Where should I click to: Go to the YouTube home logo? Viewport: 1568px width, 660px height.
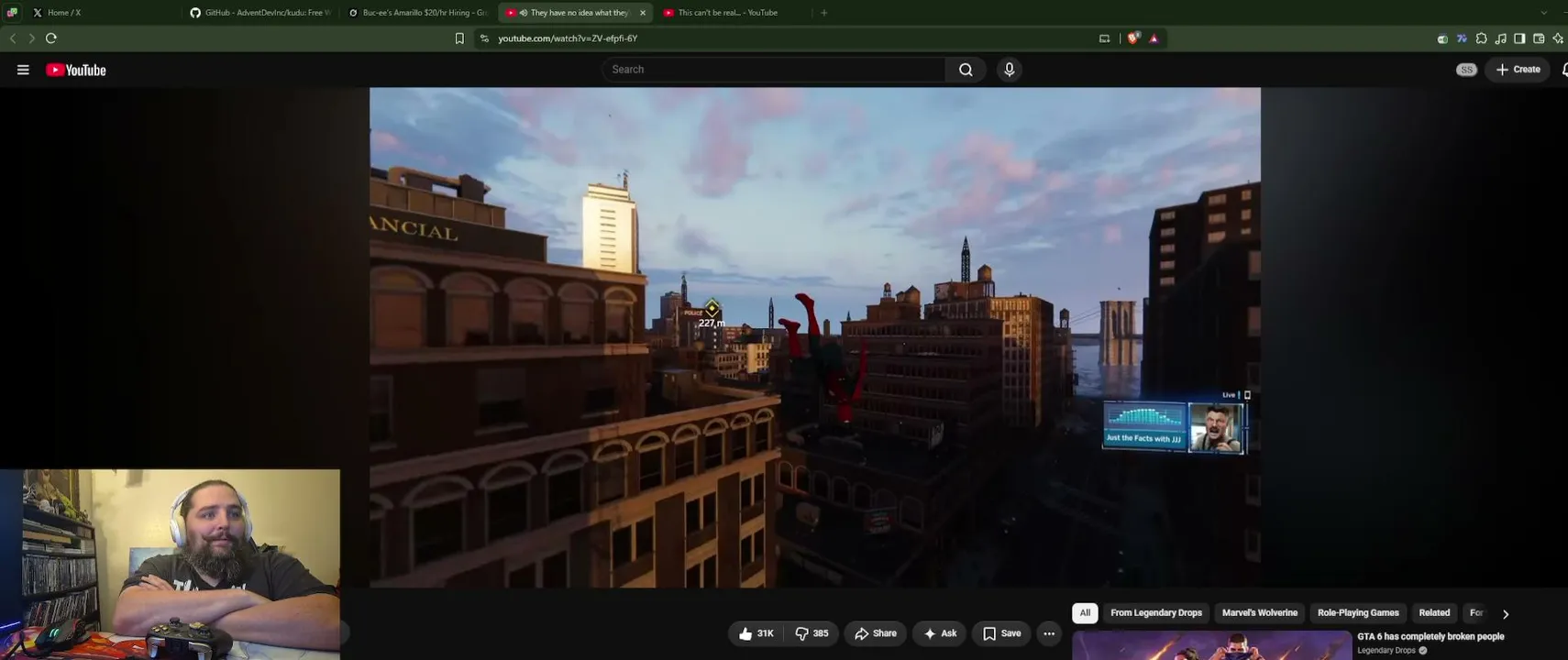76,70
